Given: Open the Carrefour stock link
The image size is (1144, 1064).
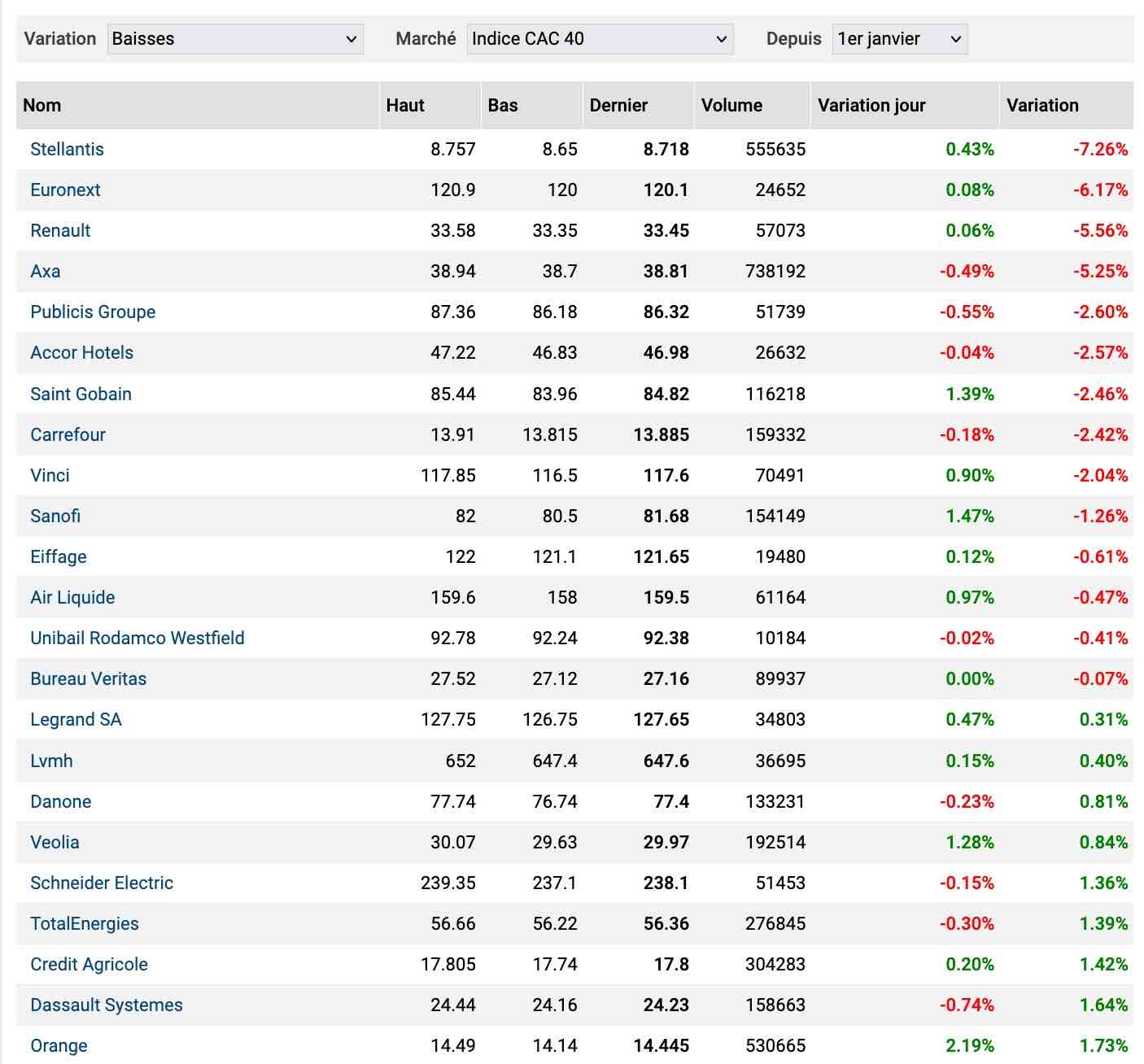Looking at the screenshot, I should coord(68,435).
